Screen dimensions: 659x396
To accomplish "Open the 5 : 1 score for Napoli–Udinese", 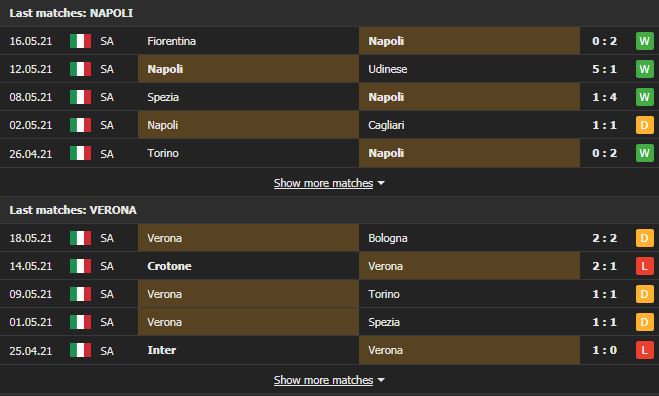I will point(604,69).
